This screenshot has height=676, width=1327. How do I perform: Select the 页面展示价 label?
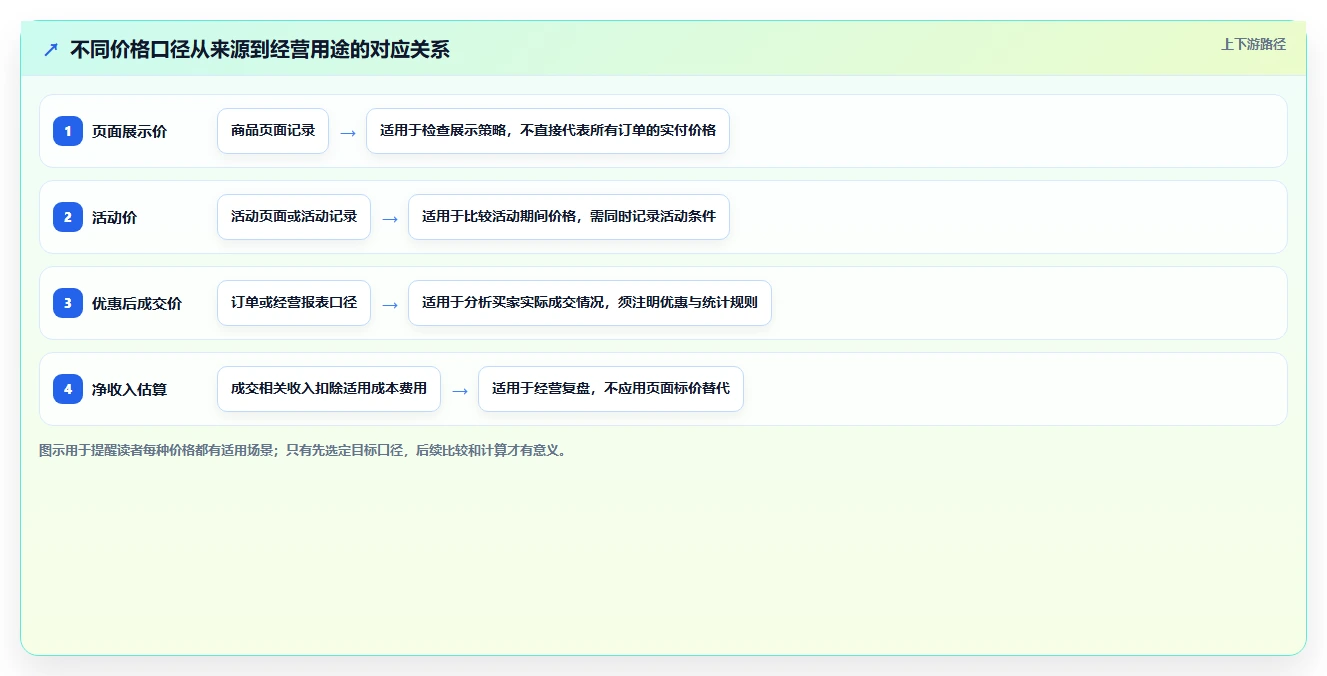pyautogui.click(x=129, y=132)
